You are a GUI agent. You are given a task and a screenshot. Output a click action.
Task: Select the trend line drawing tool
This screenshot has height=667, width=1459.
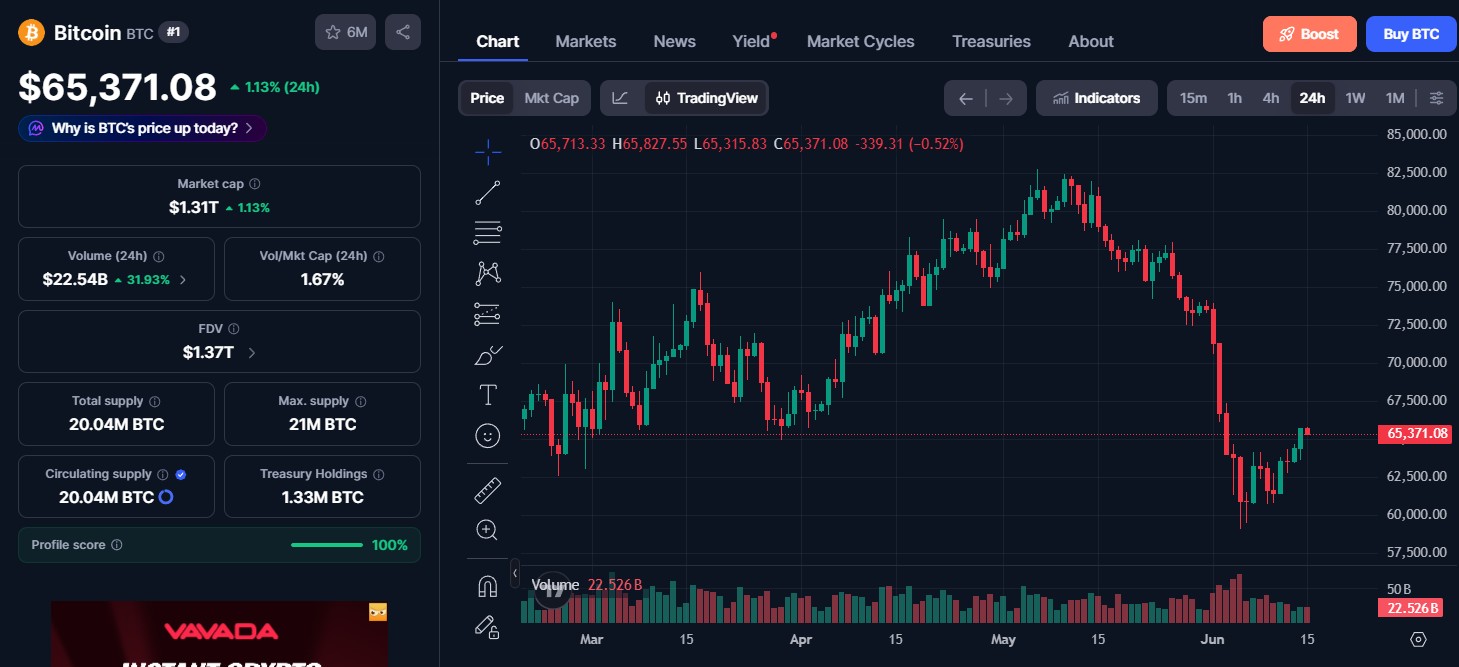coord(488,193)
